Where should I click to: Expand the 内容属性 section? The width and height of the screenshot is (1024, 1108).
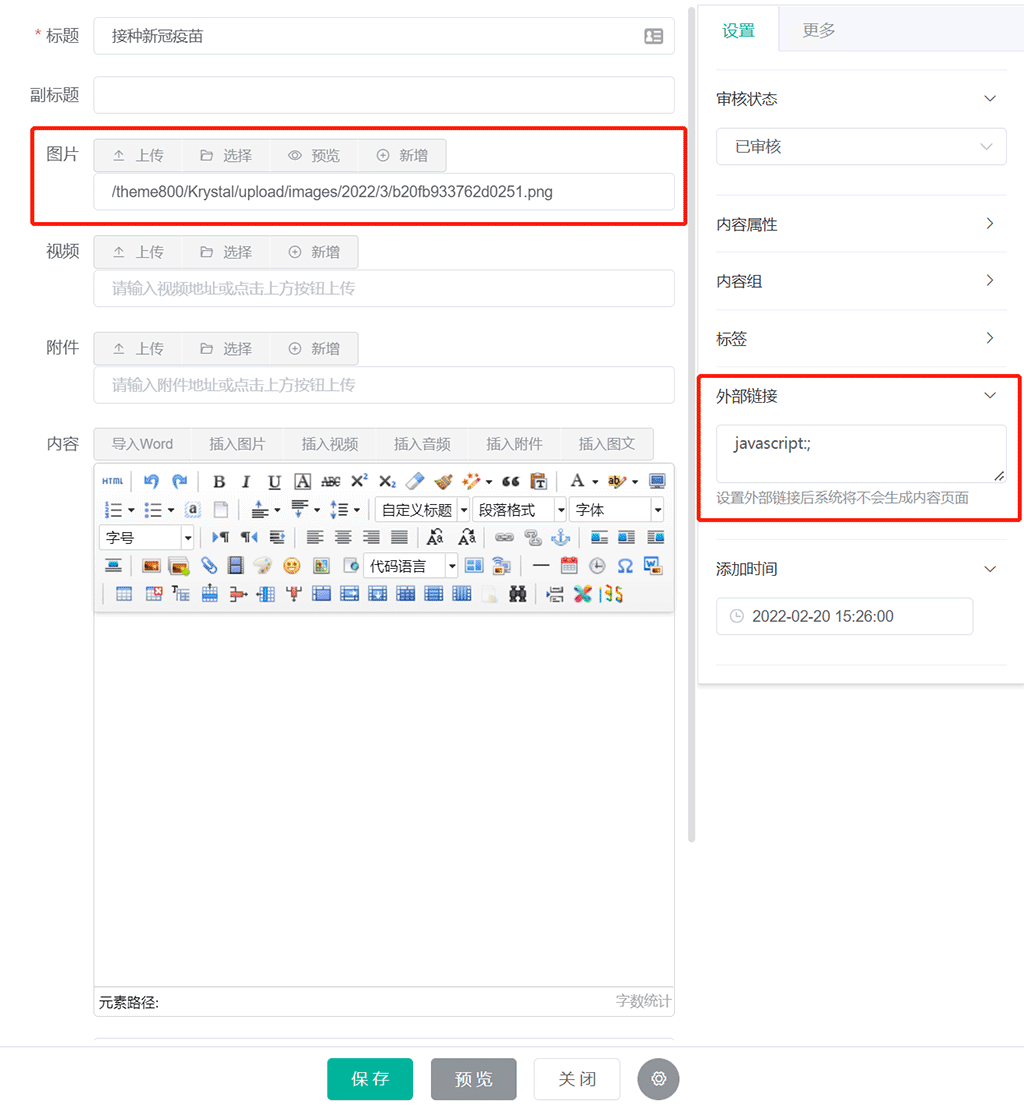click(861, 224)
